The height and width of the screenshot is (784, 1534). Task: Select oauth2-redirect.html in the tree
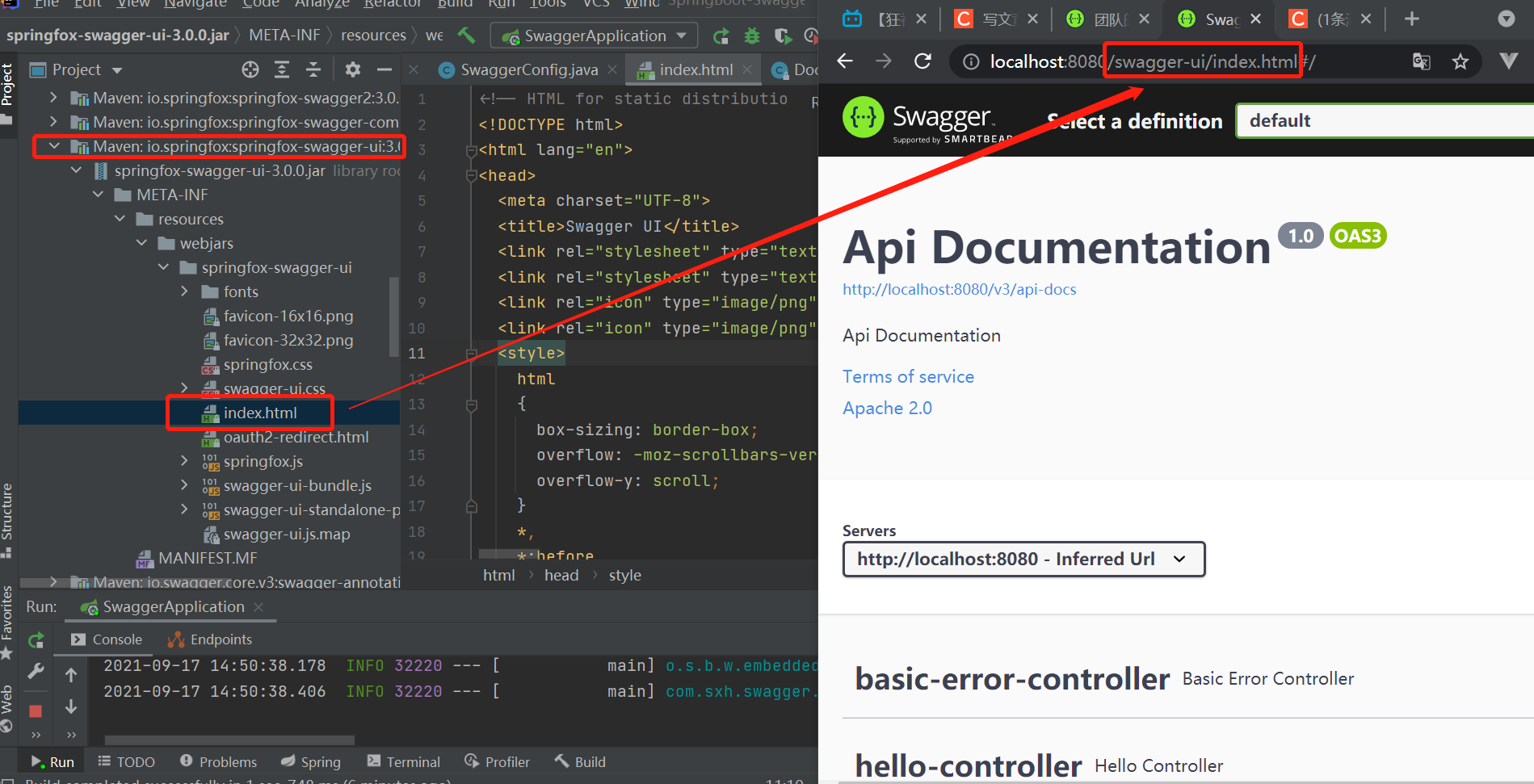(x=296, y=437)
